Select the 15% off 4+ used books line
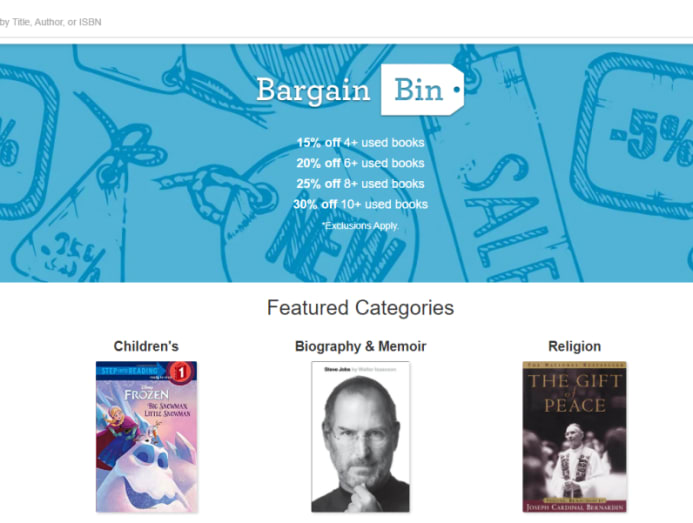Screen dimensions: 693x523 360,143
